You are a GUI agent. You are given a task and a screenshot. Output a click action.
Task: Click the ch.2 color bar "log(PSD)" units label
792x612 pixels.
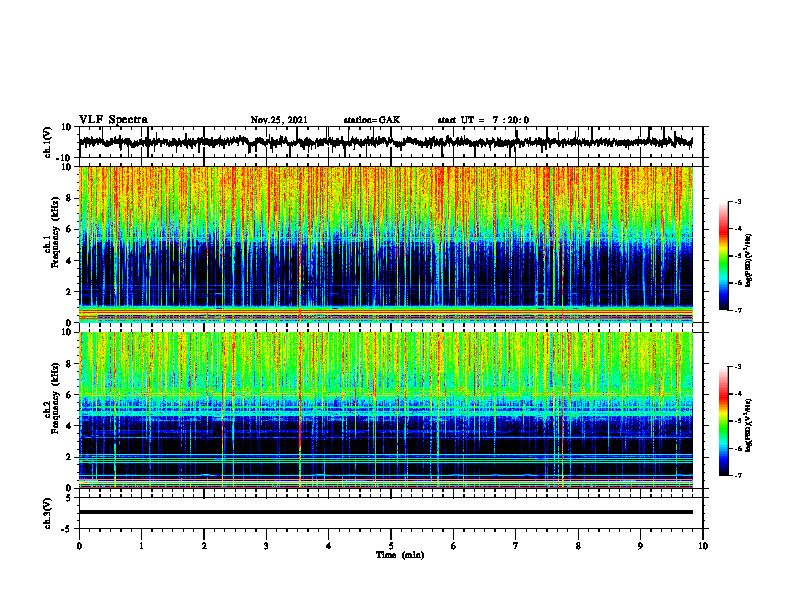pyautogui.click(x=749, y=425)
